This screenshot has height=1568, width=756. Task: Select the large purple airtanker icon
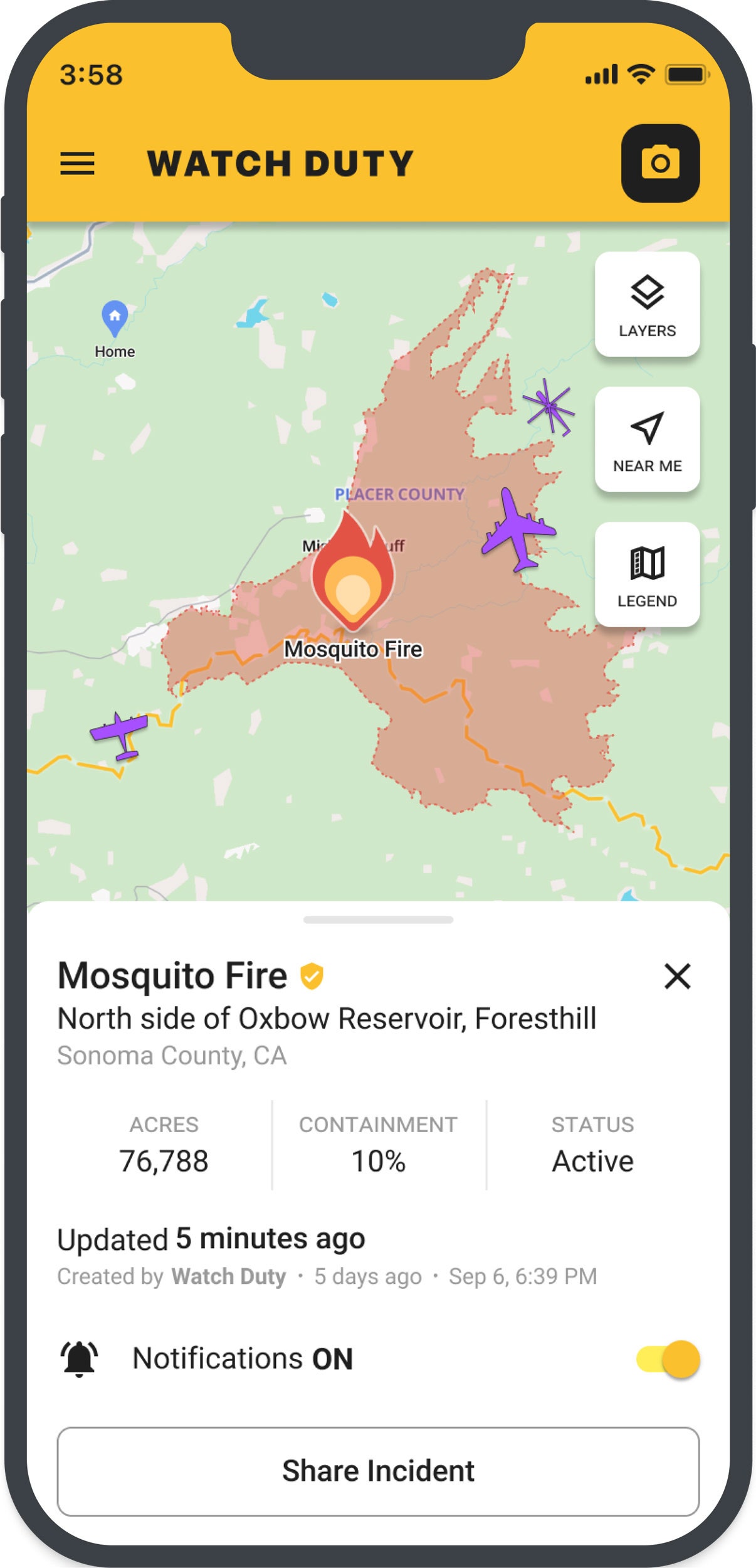pyautogui.click(x=518, y=529)
